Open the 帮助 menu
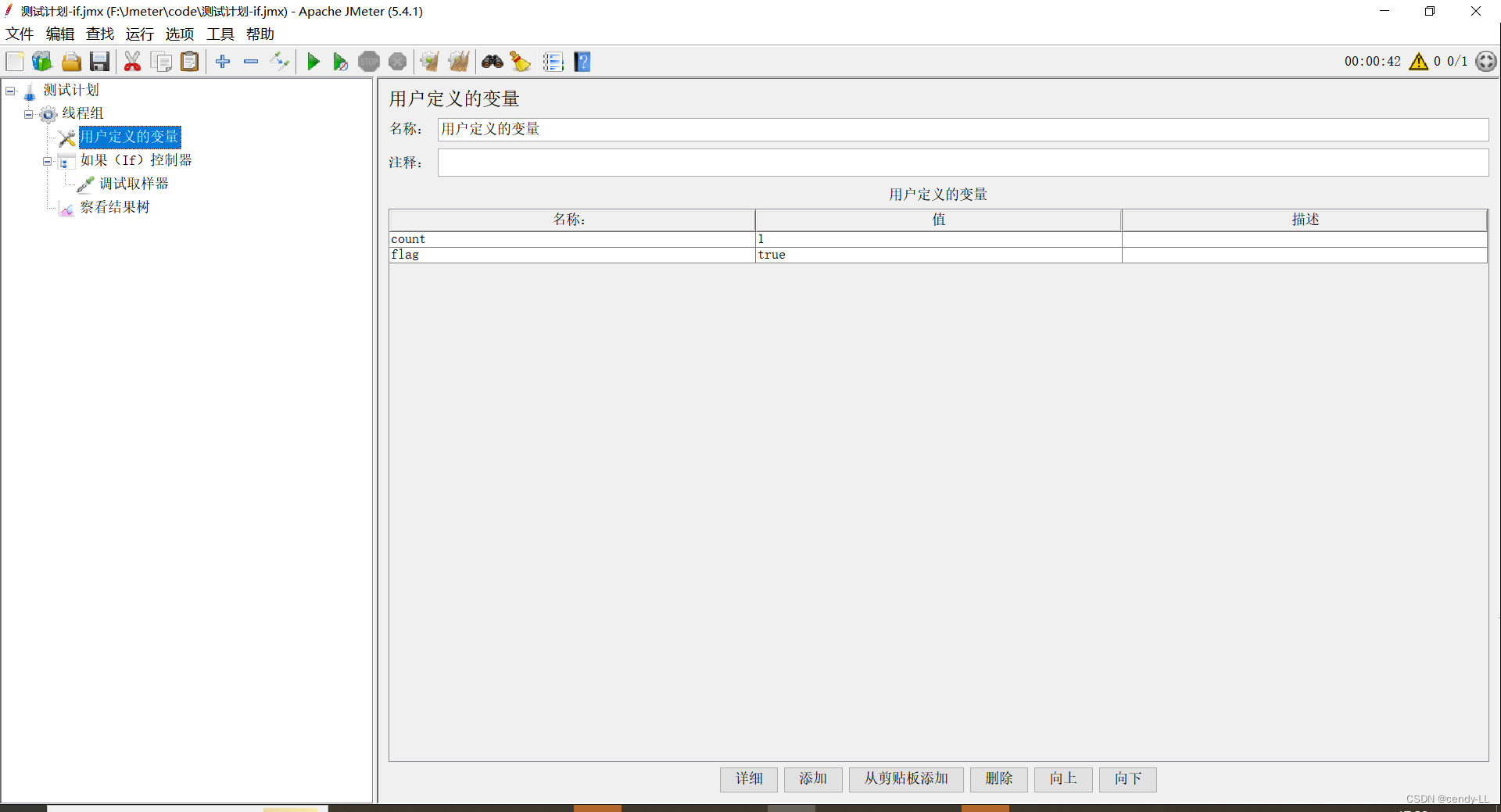 pos(260,34)
